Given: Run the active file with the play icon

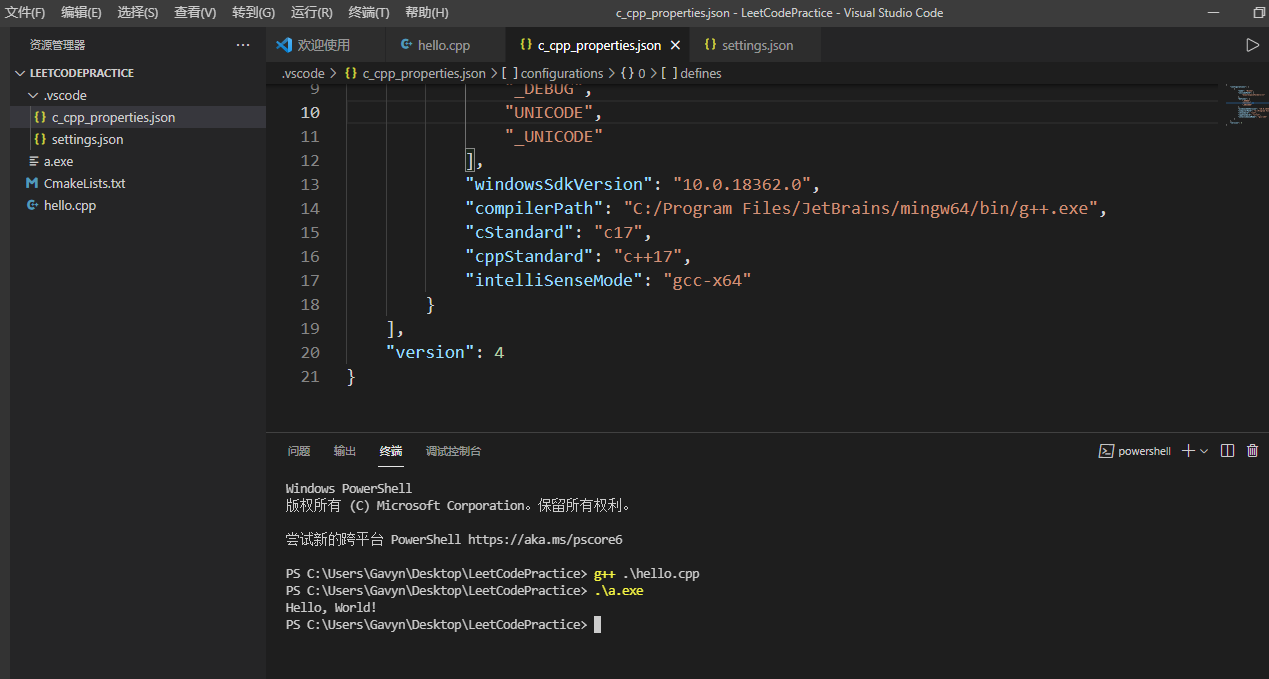Looking at the screenshot, I should pyautogui.click(x=1252, y=44).
